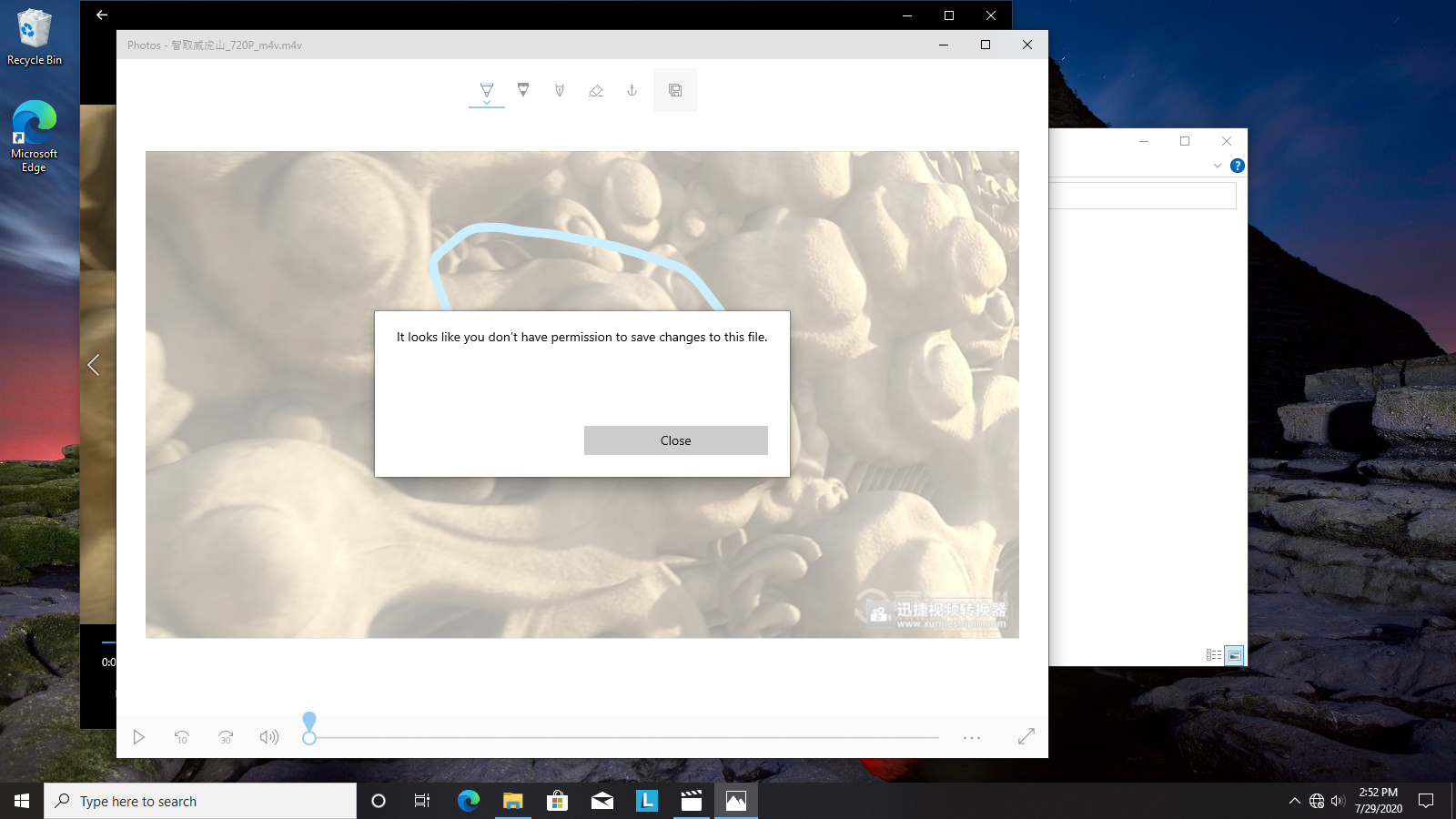The height and width of the screenshot is (819, 1456).
Task: Jump to the middle of the seek bar
Action: click(624, 737)
